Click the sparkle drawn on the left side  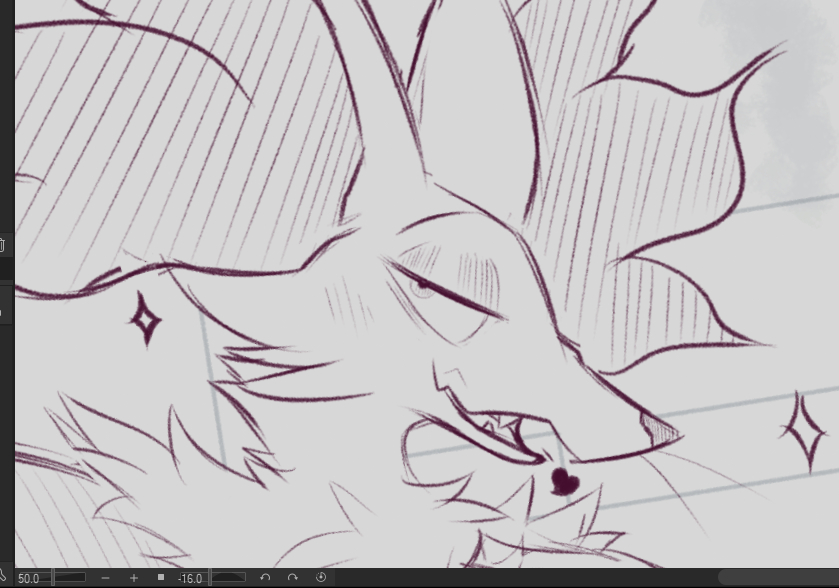click(146, 318)
